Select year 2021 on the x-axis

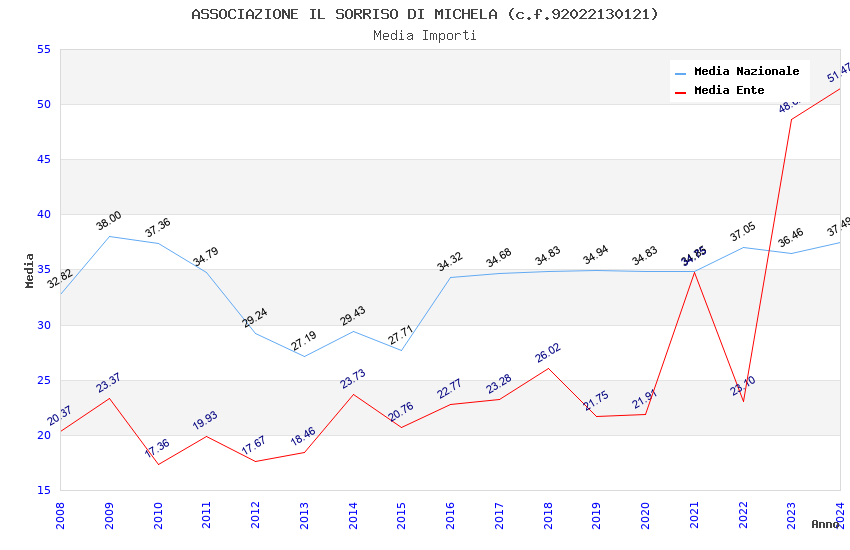pos(694,515)
